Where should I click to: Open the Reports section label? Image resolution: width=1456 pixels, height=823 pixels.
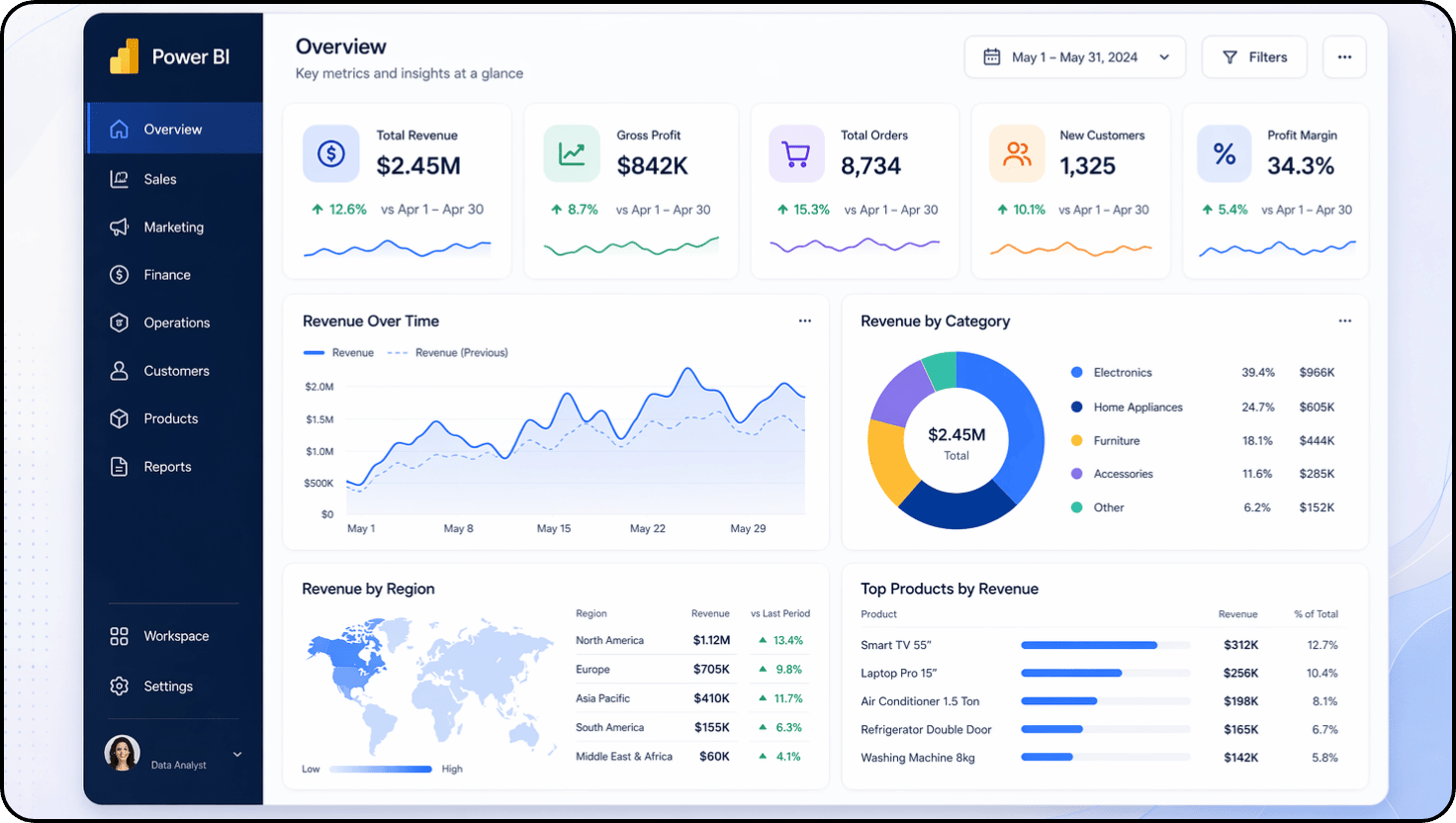[x=168, y=467]
